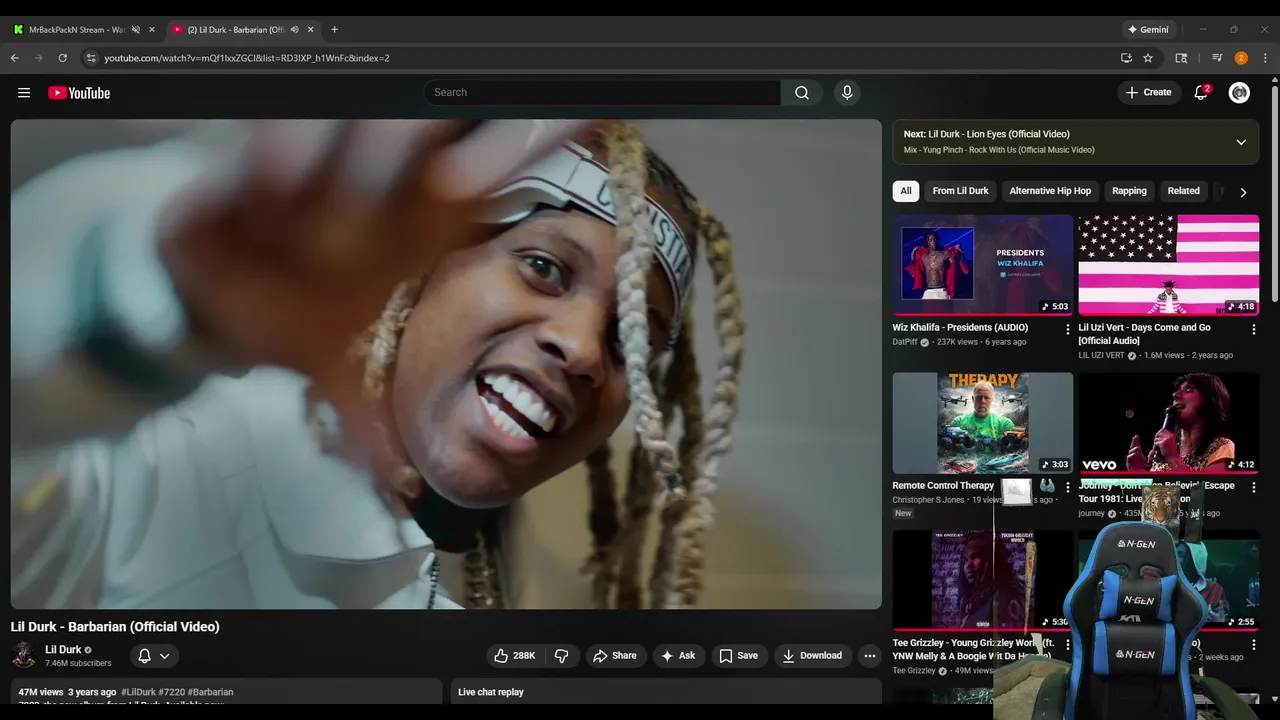Go back in the browser

click(x=15, y=58)
